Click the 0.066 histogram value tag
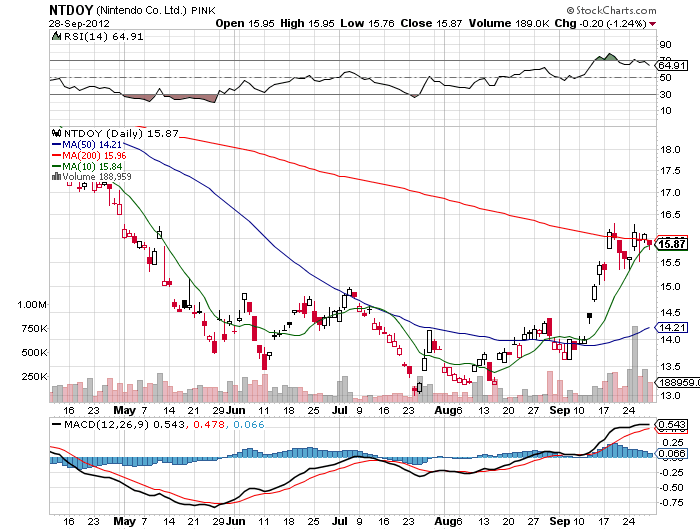The height and width of the screenshot is (530, 700). [x=672, y=454]
